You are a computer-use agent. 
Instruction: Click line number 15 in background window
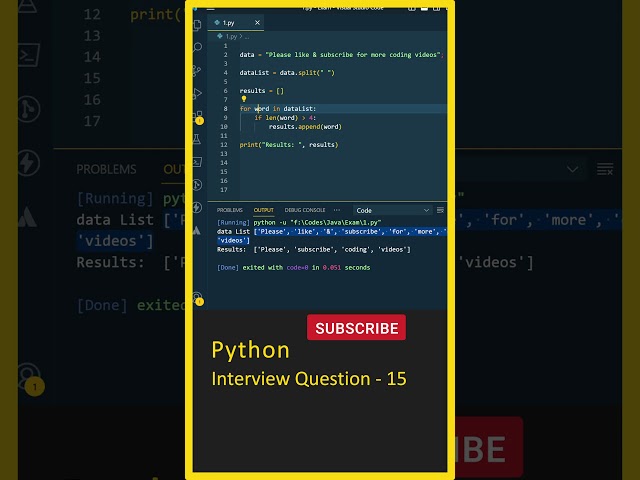(92, 78)
